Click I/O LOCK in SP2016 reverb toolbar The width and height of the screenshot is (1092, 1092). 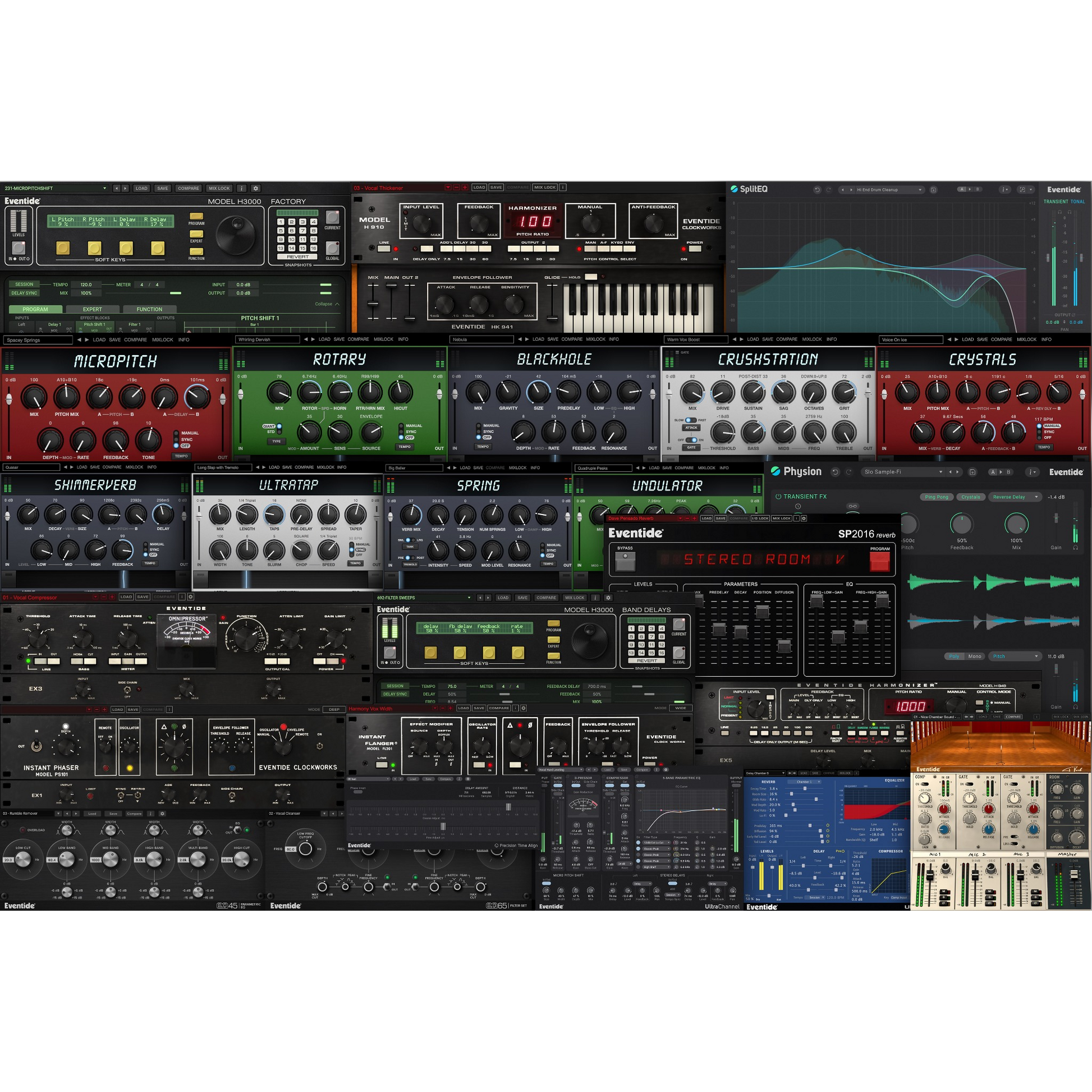click(760, 519)
